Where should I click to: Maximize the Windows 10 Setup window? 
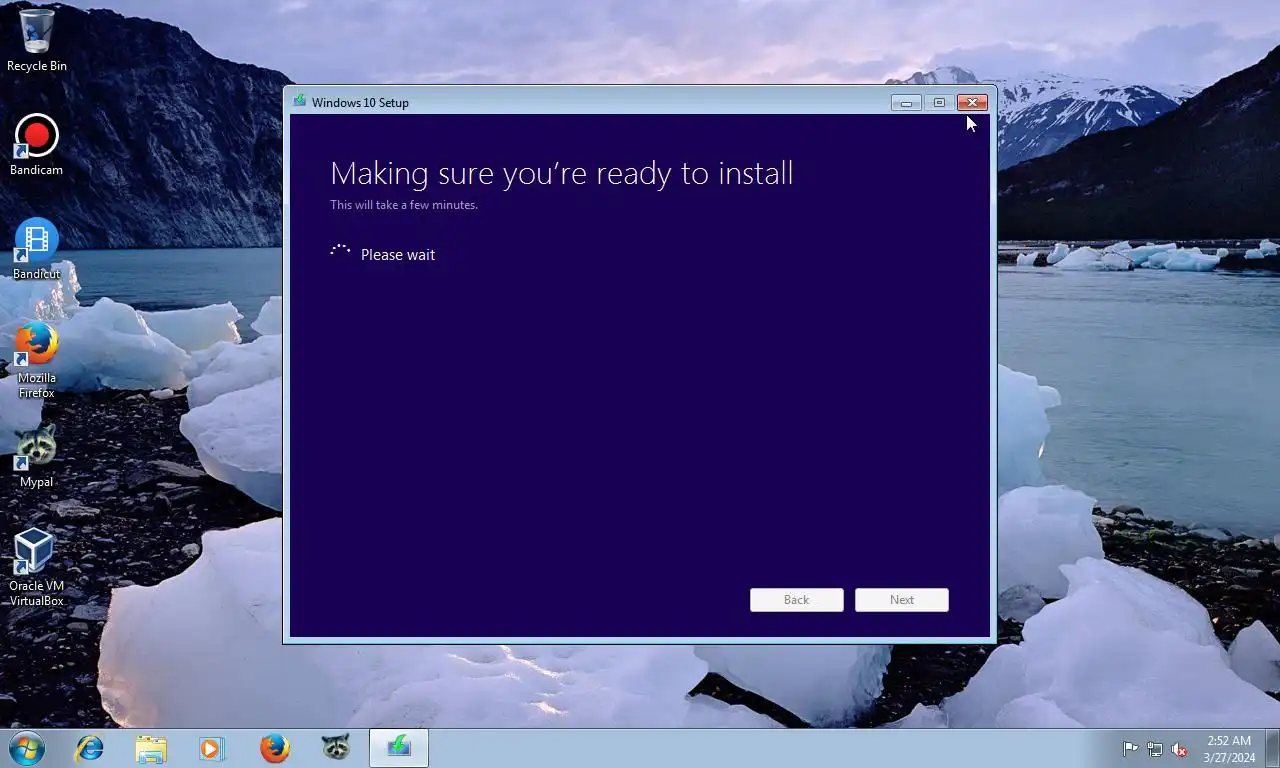click(939, 102)
